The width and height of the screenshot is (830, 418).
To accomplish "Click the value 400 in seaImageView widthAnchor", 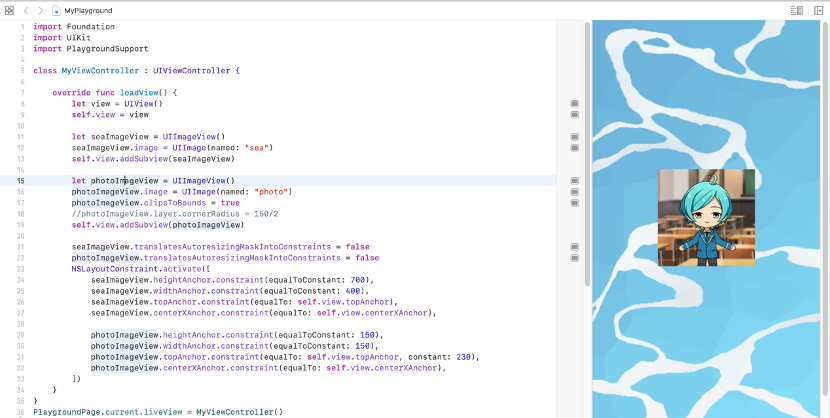I will (353, 291).
